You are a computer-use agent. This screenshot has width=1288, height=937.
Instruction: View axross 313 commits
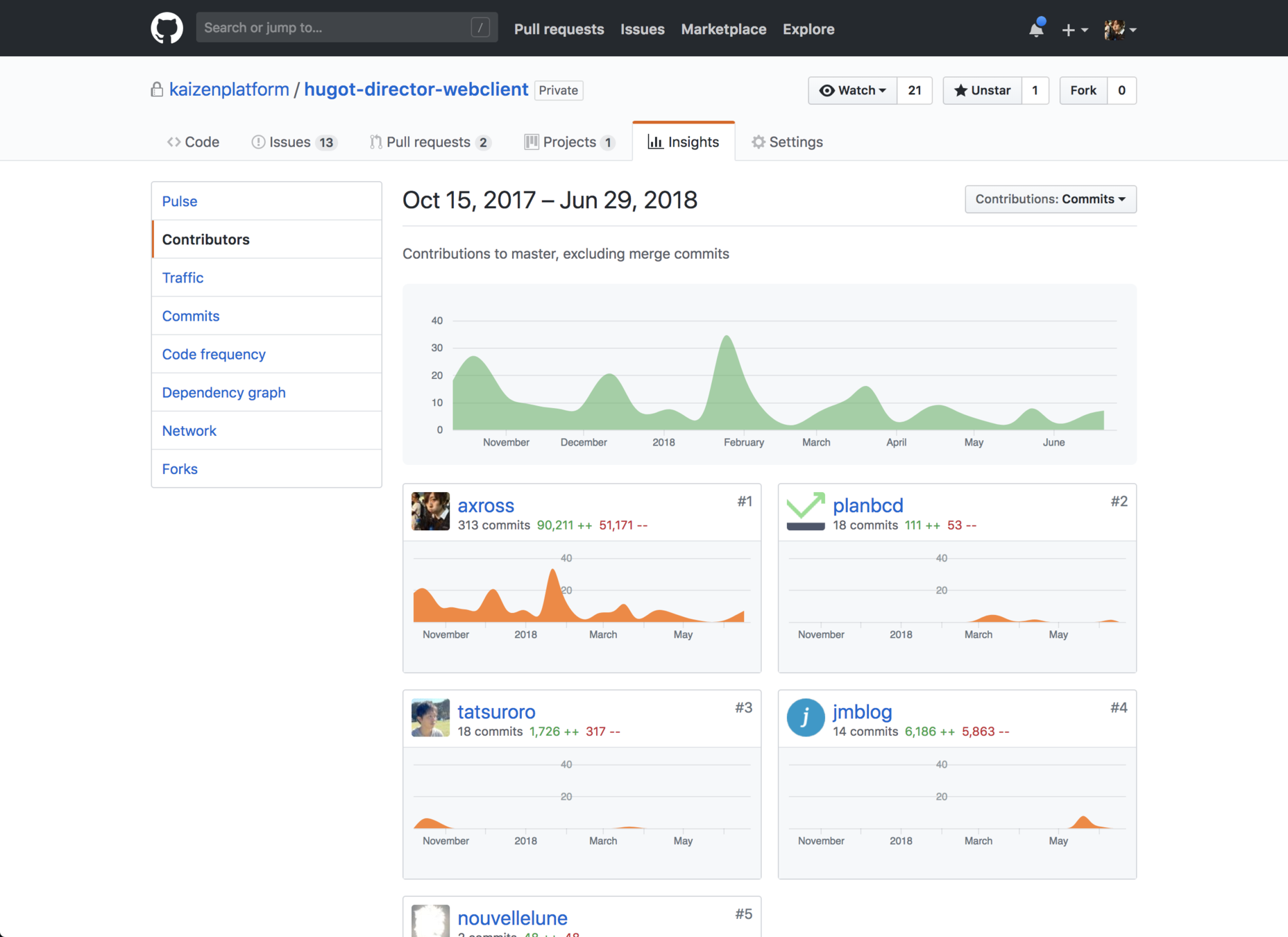coord(494,525)
